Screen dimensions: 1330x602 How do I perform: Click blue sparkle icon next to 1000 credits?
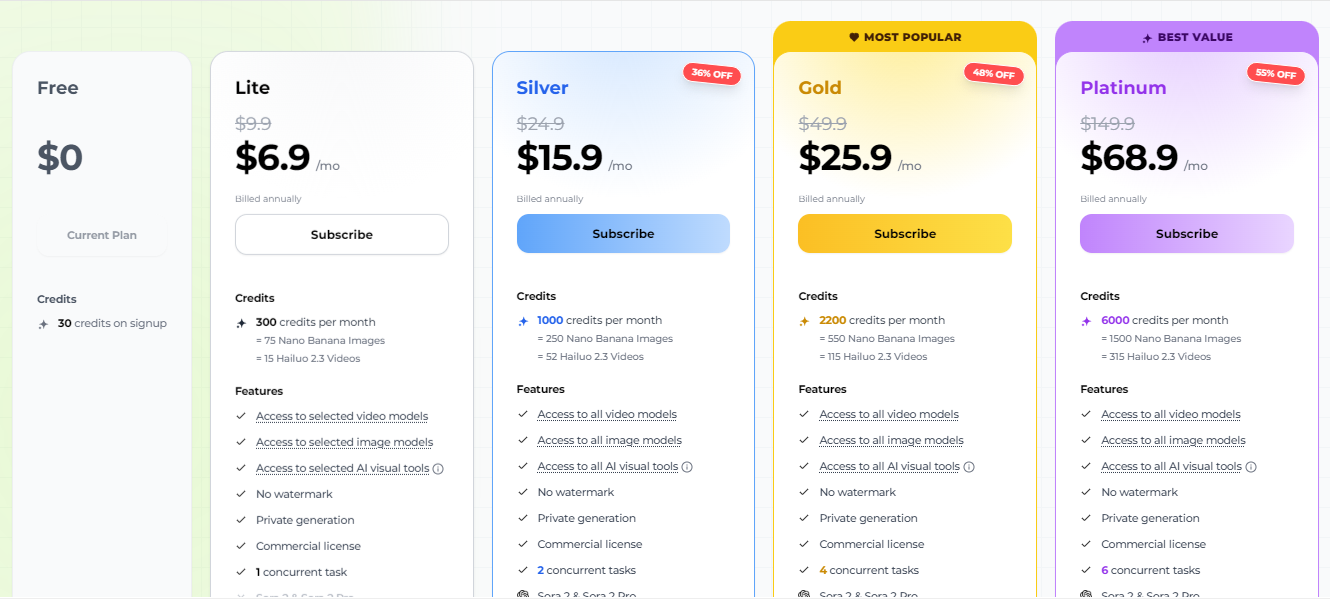[523, 321]
